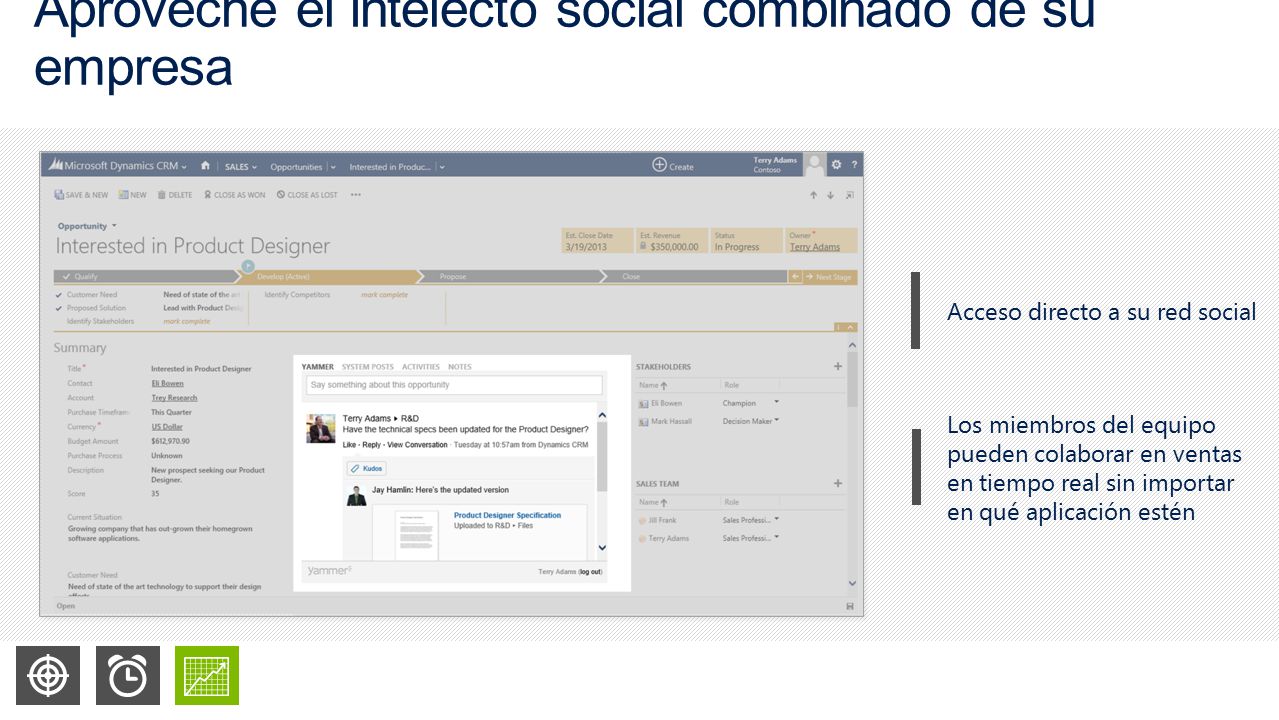Viewport: 1279px width, 720px height.
Task: Click CLOSE AS WON command
Action: click(235, 195)
